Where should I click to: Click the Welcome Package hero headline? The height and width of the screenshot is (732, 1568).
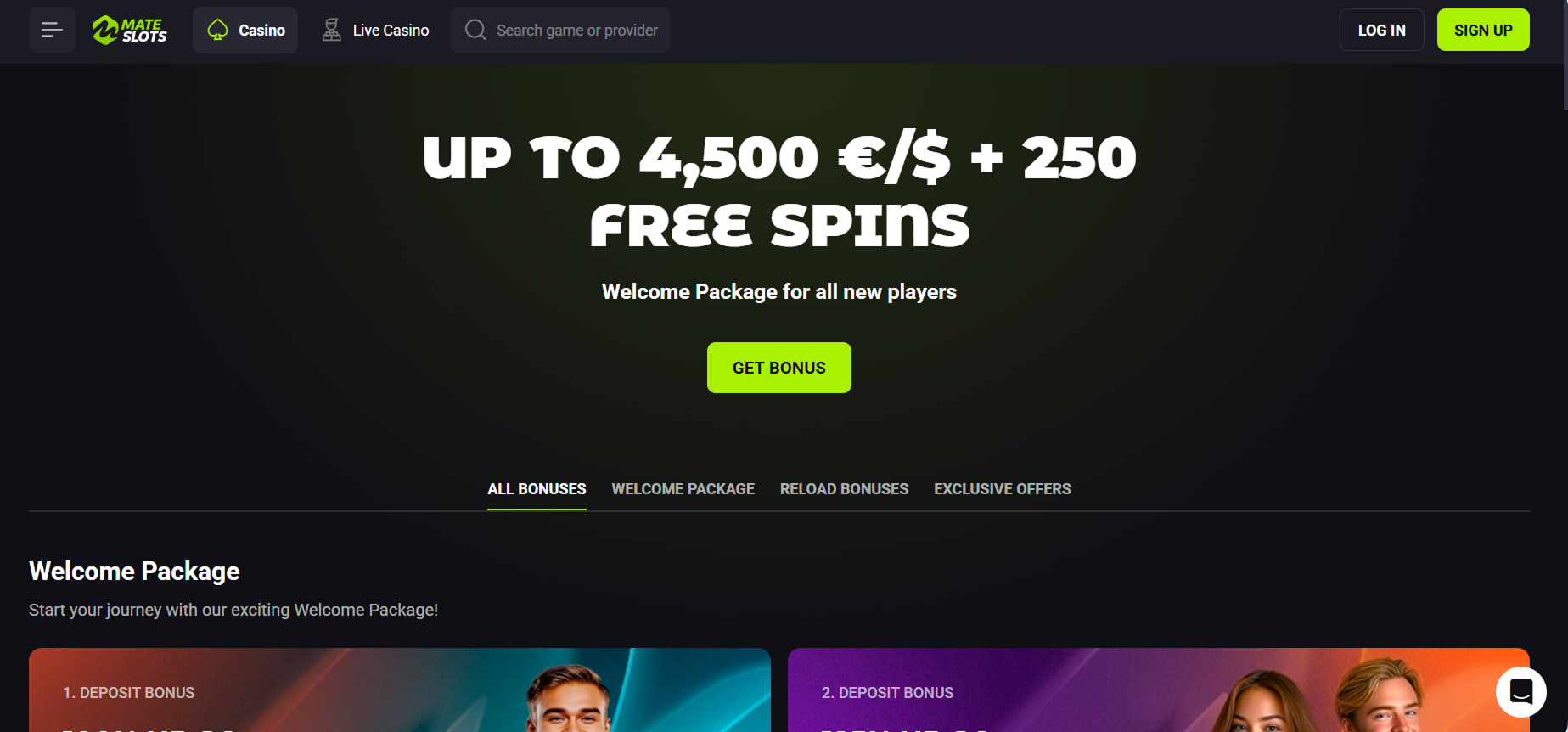coord(779,192)
